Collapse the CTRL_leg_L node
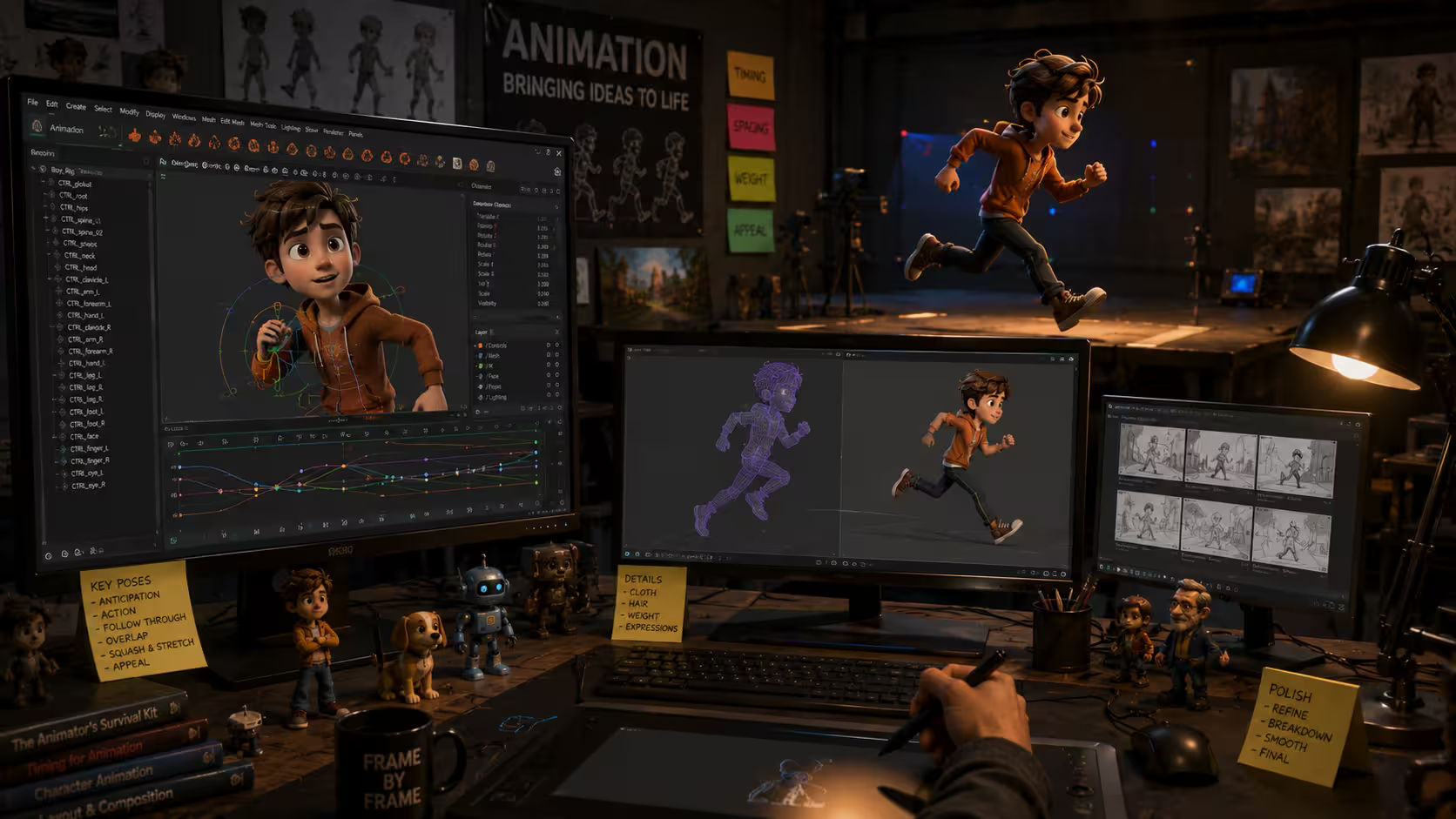The width and height of the screenshot is (1456, 819). (x=54, y=375)
